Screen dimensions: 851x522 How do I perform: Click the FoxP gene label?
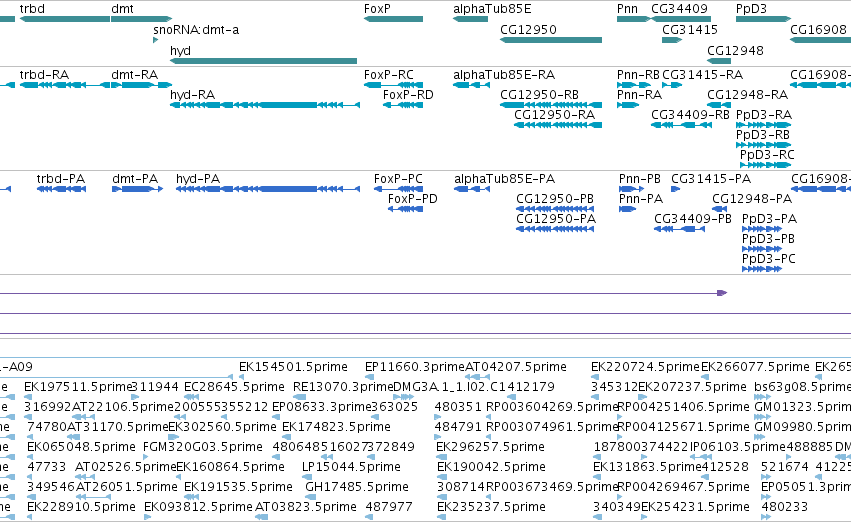pos(377,9)
